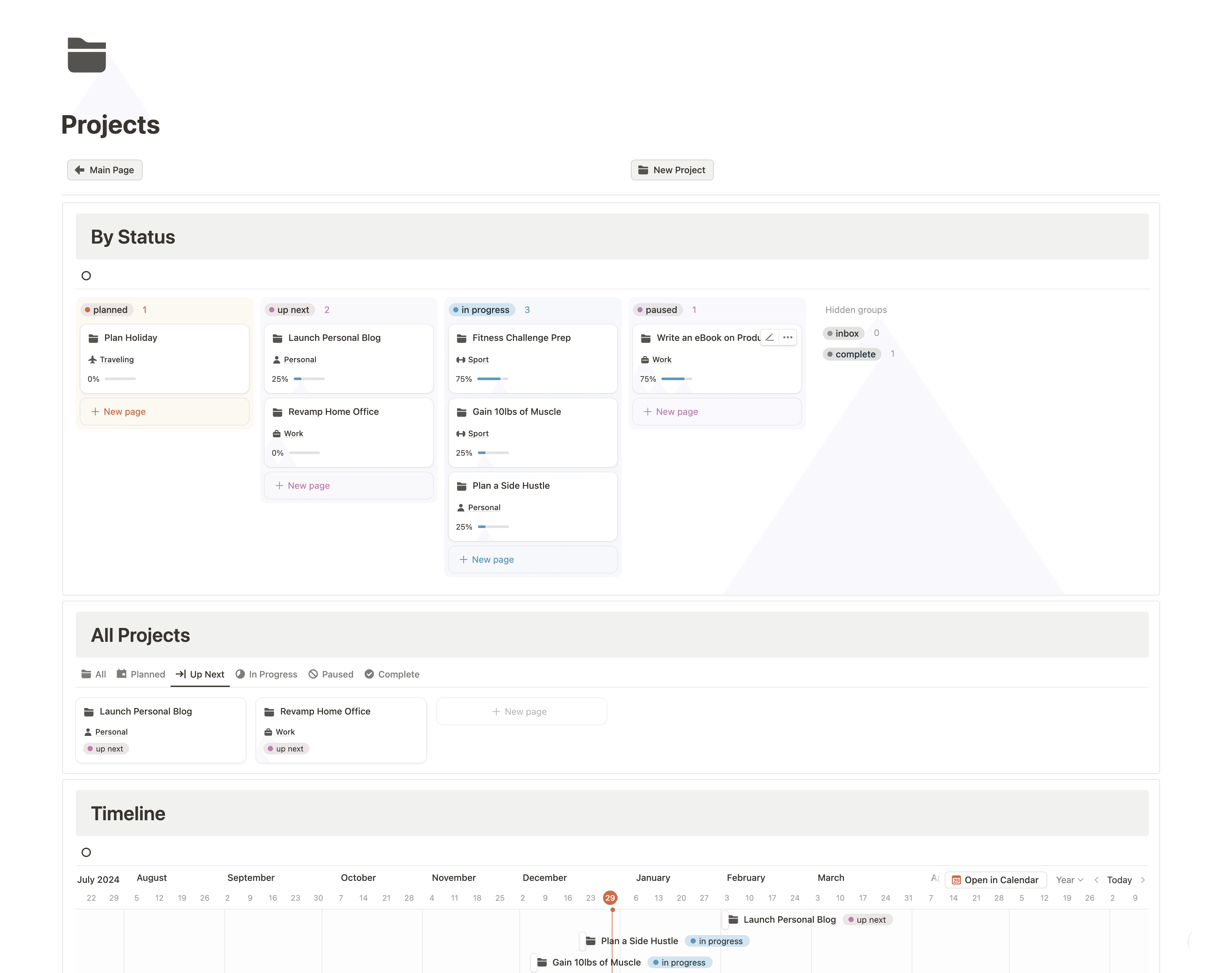Go to next timeline period arrow

(1143, 880)
